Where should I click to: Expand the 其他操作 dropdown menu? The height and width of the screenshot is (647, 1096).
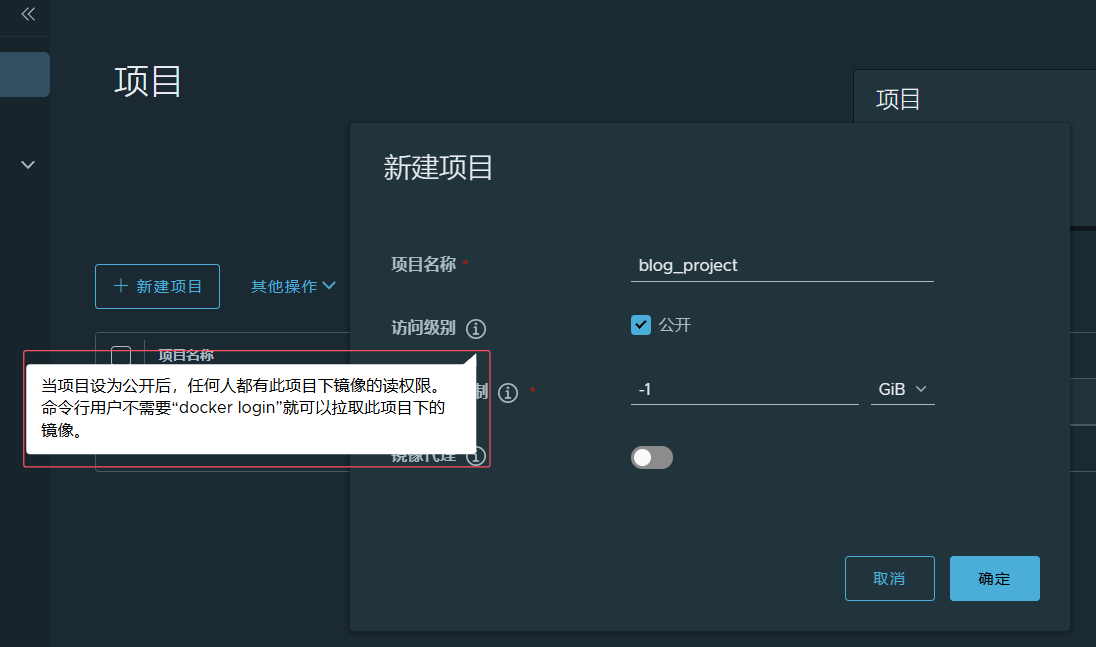point(293,286)
